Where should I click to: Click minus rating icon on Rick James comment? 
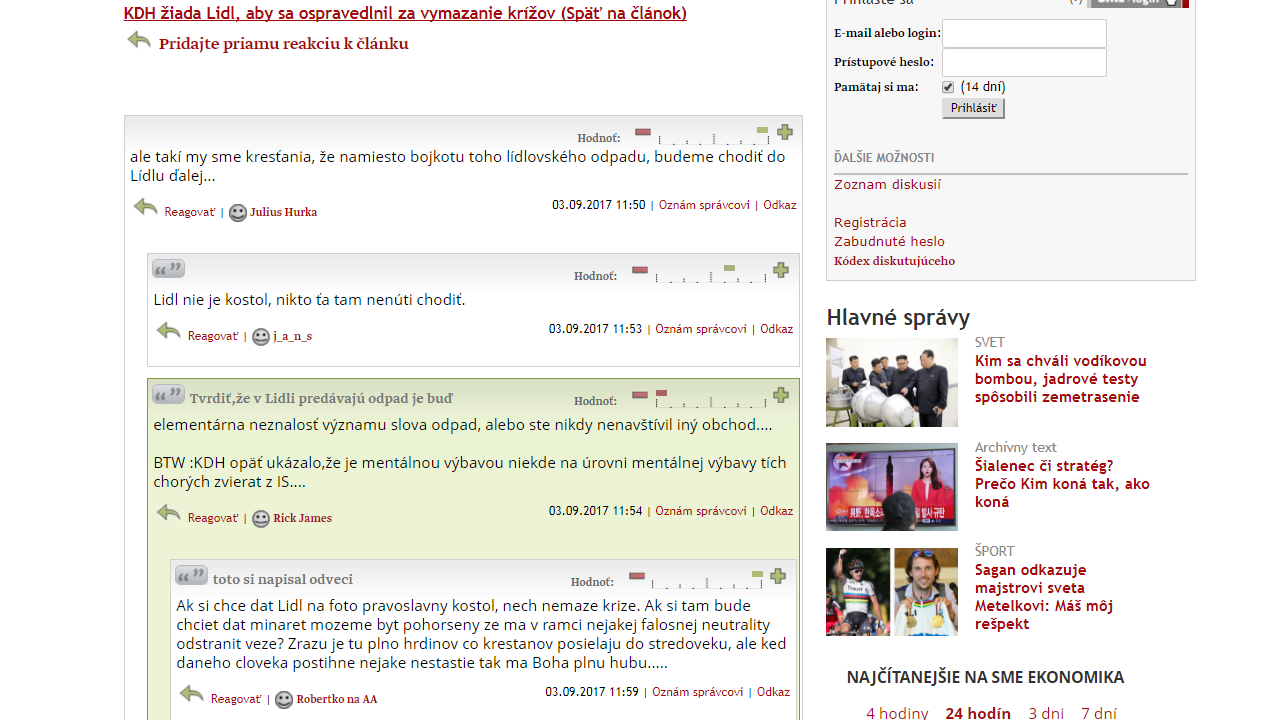click(640, 395)
